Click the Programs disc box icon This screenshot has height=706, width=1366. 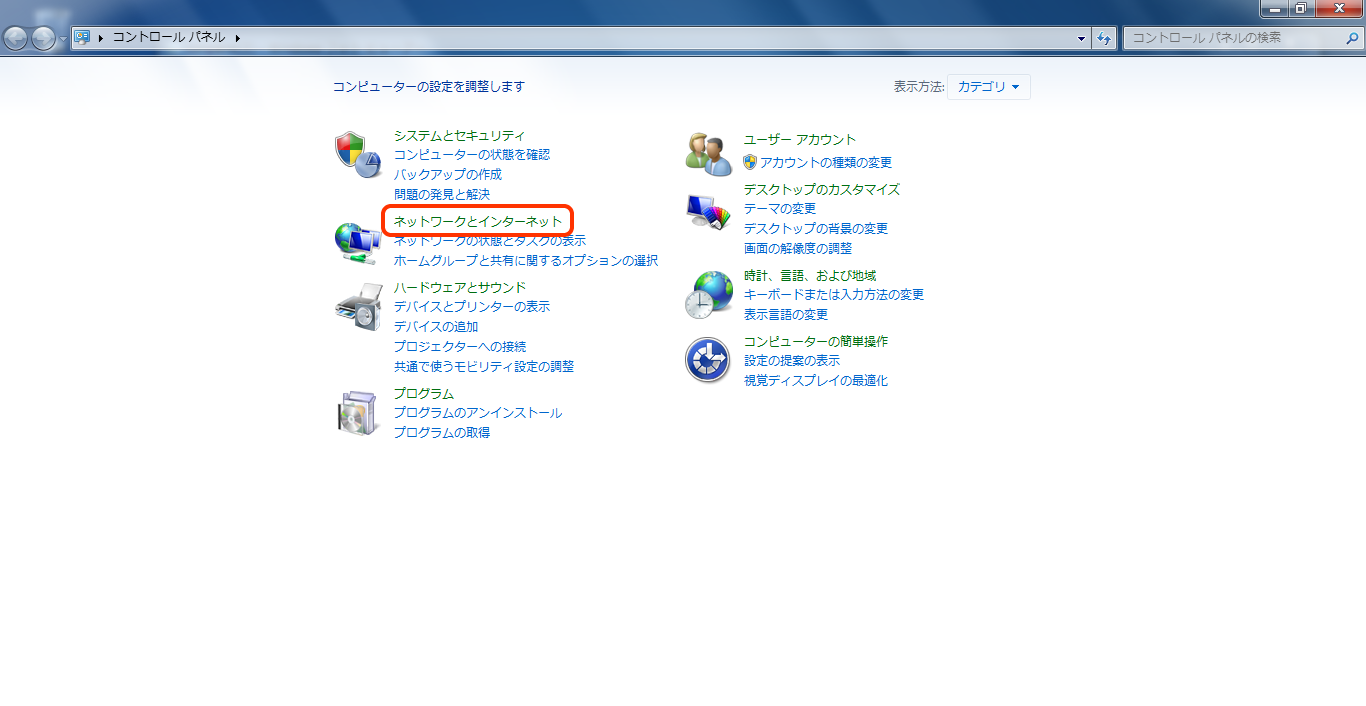point(357,413)
